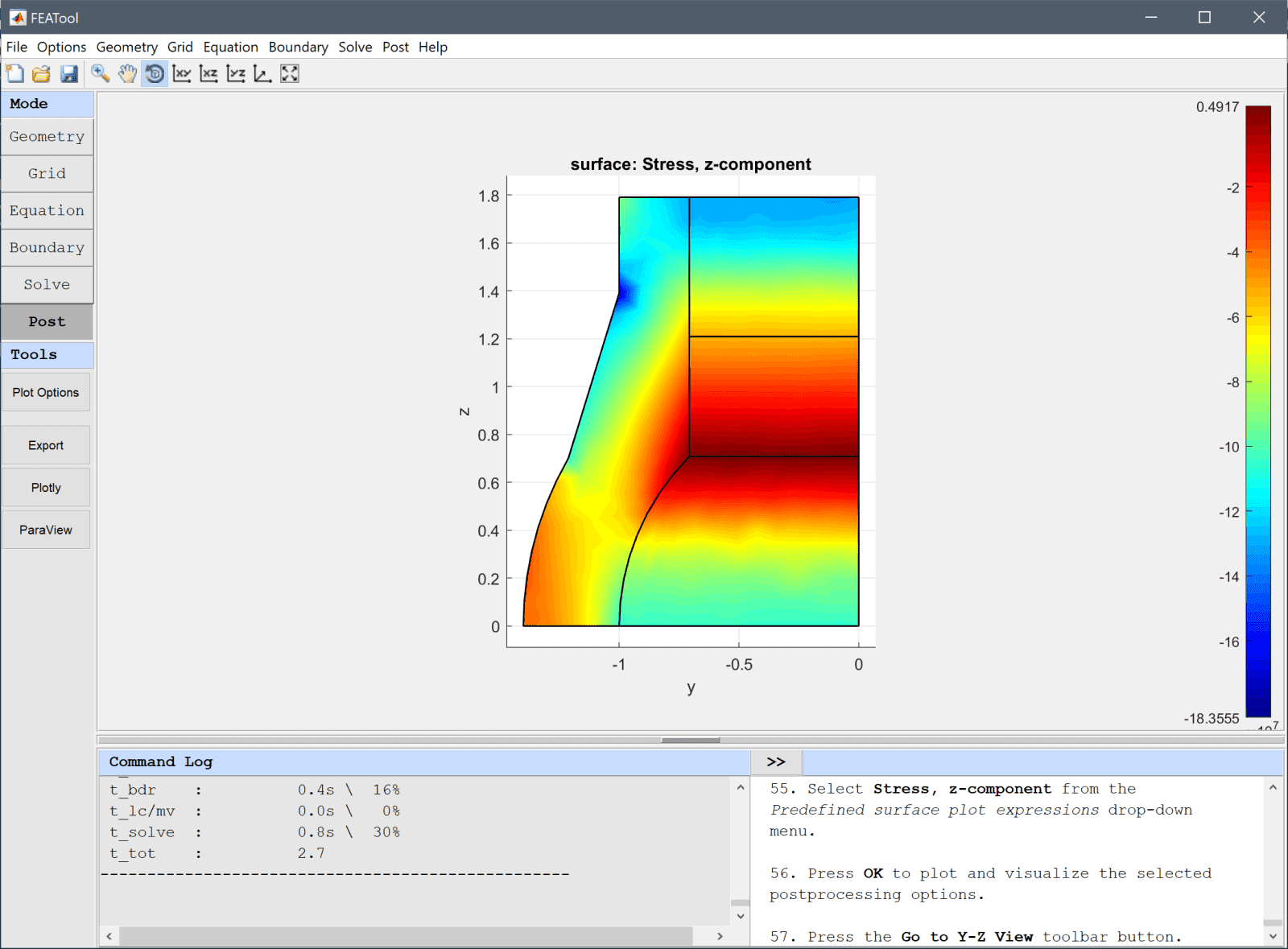The width and height of the screenshot is (1288, 949).
Task: Go to default 3D view
Action: coord(262,74)
